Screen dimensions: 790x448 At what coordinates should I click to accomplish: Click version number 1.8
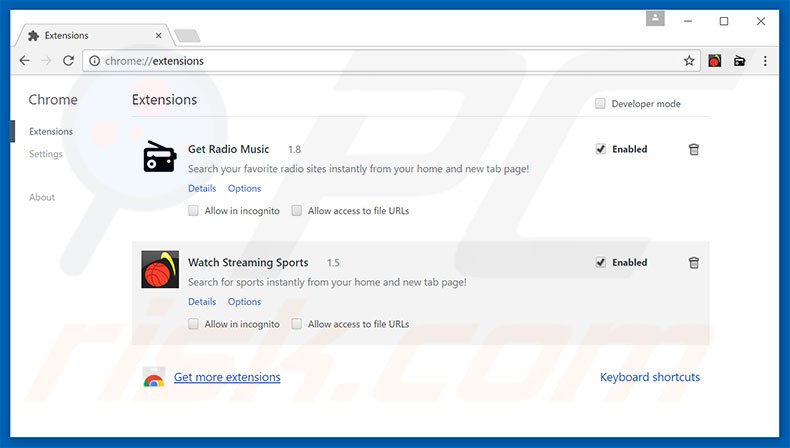coord(294,150)
